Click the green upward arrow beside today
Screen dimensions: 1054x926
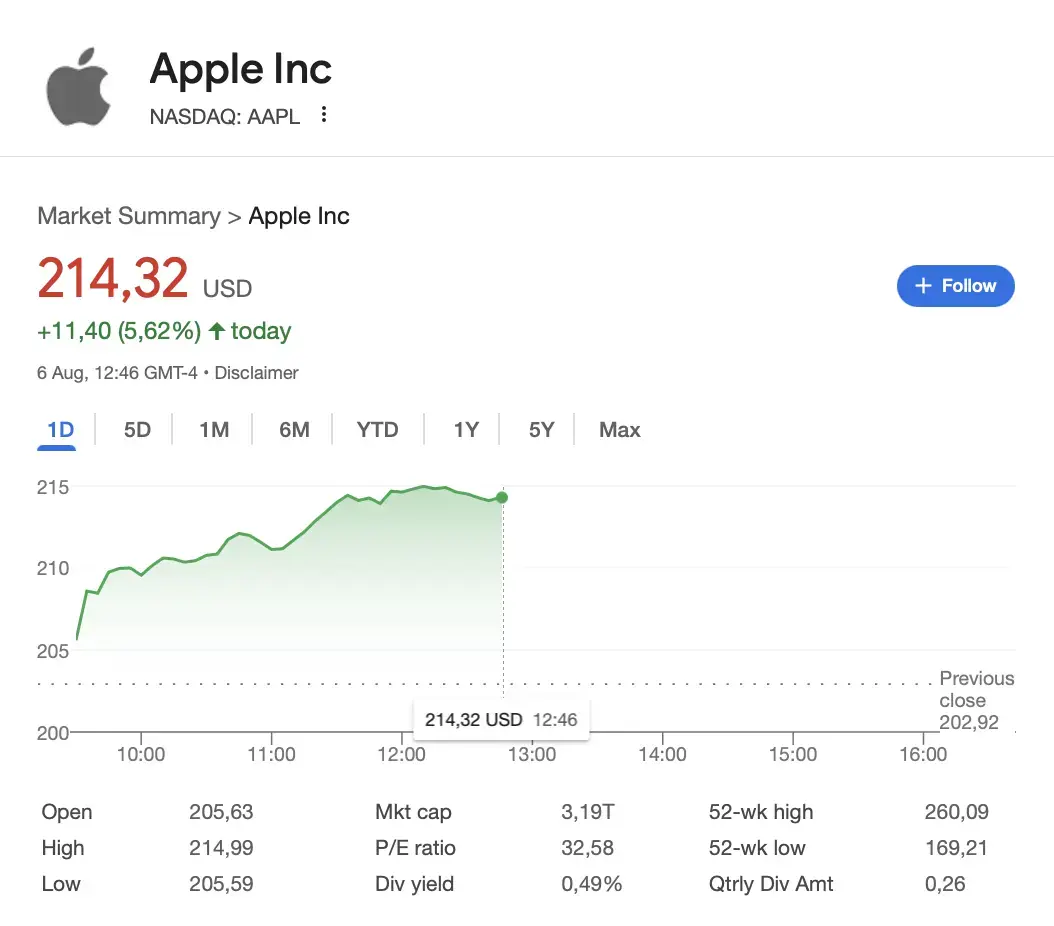[216, 330]
